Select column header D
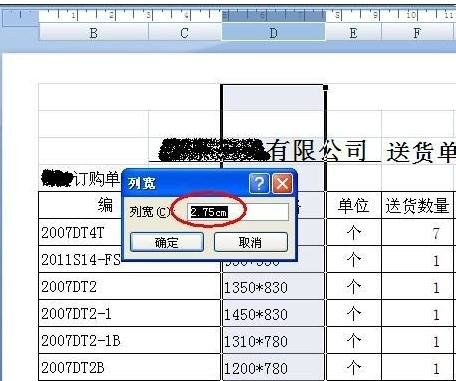The image size is (456, 381). (x=273, y=33)
